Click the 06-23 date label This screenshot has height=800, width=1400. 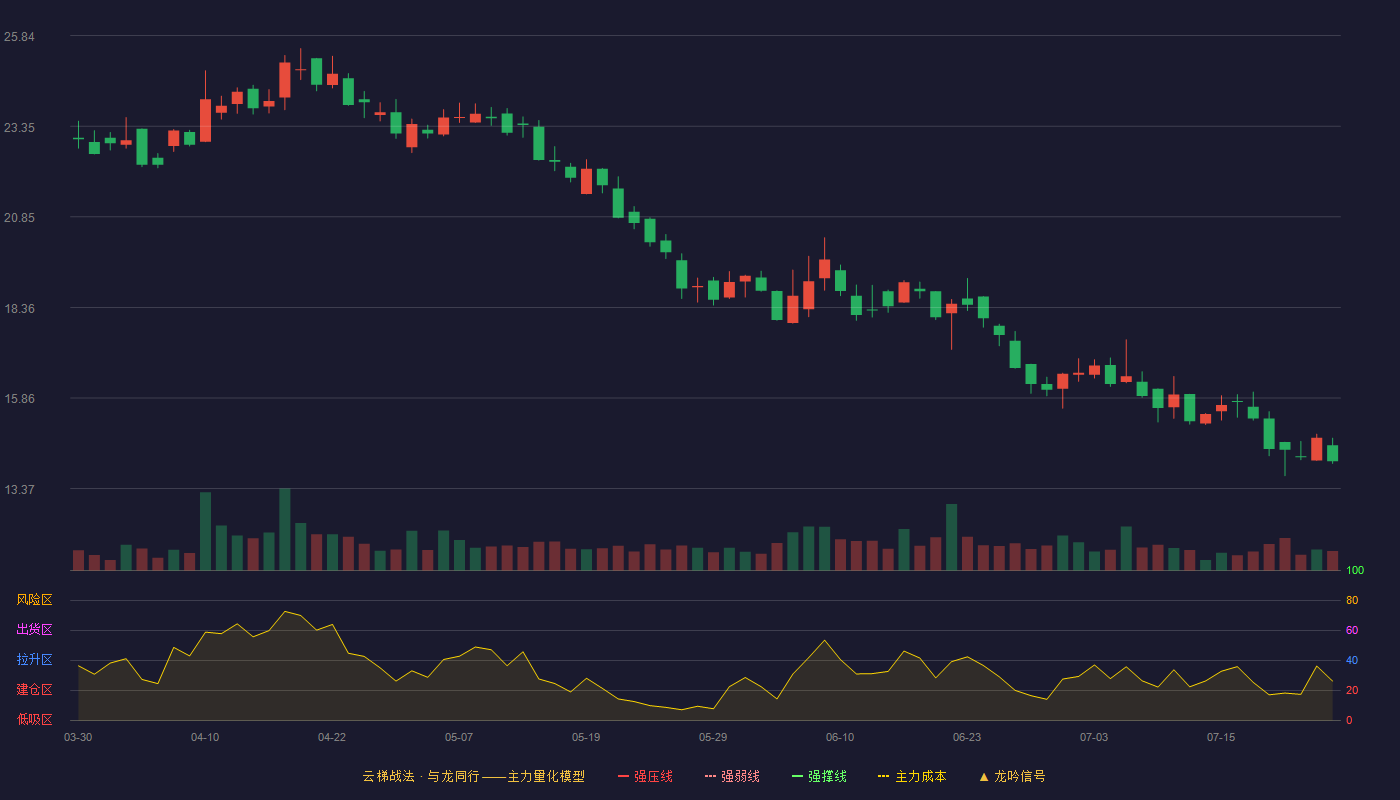pos(967,737)
